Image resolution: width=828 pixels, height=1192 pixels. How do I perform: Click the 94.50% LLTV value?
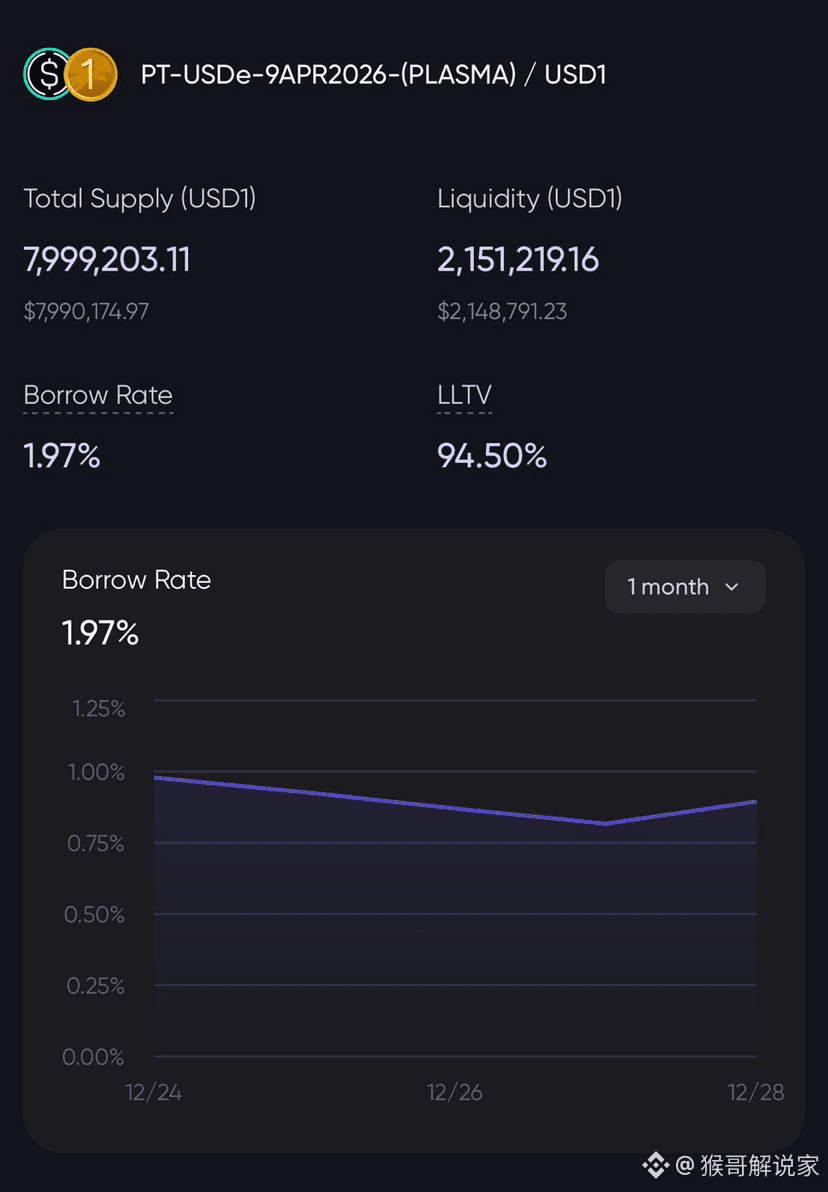point(492,456)
